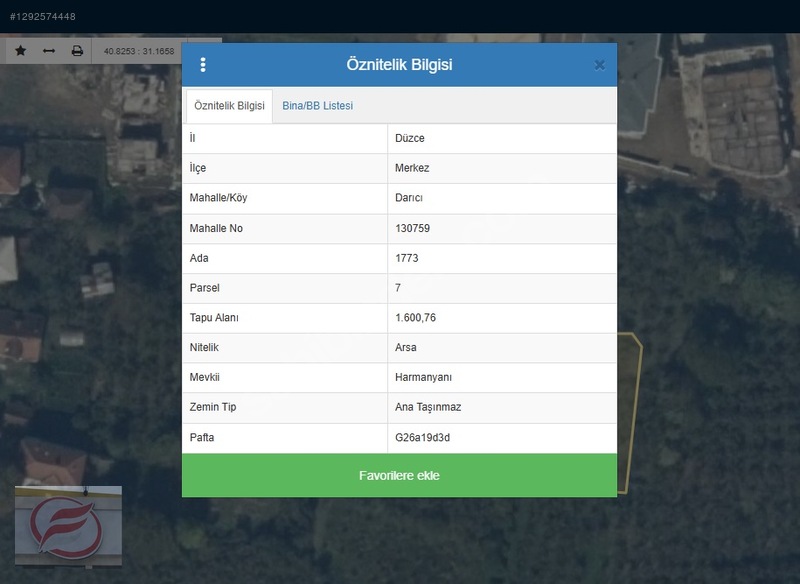The image size is (800, 584).
Task: Click the Ada value 1773
Action: pyautogui.click(x=407, y=258)
